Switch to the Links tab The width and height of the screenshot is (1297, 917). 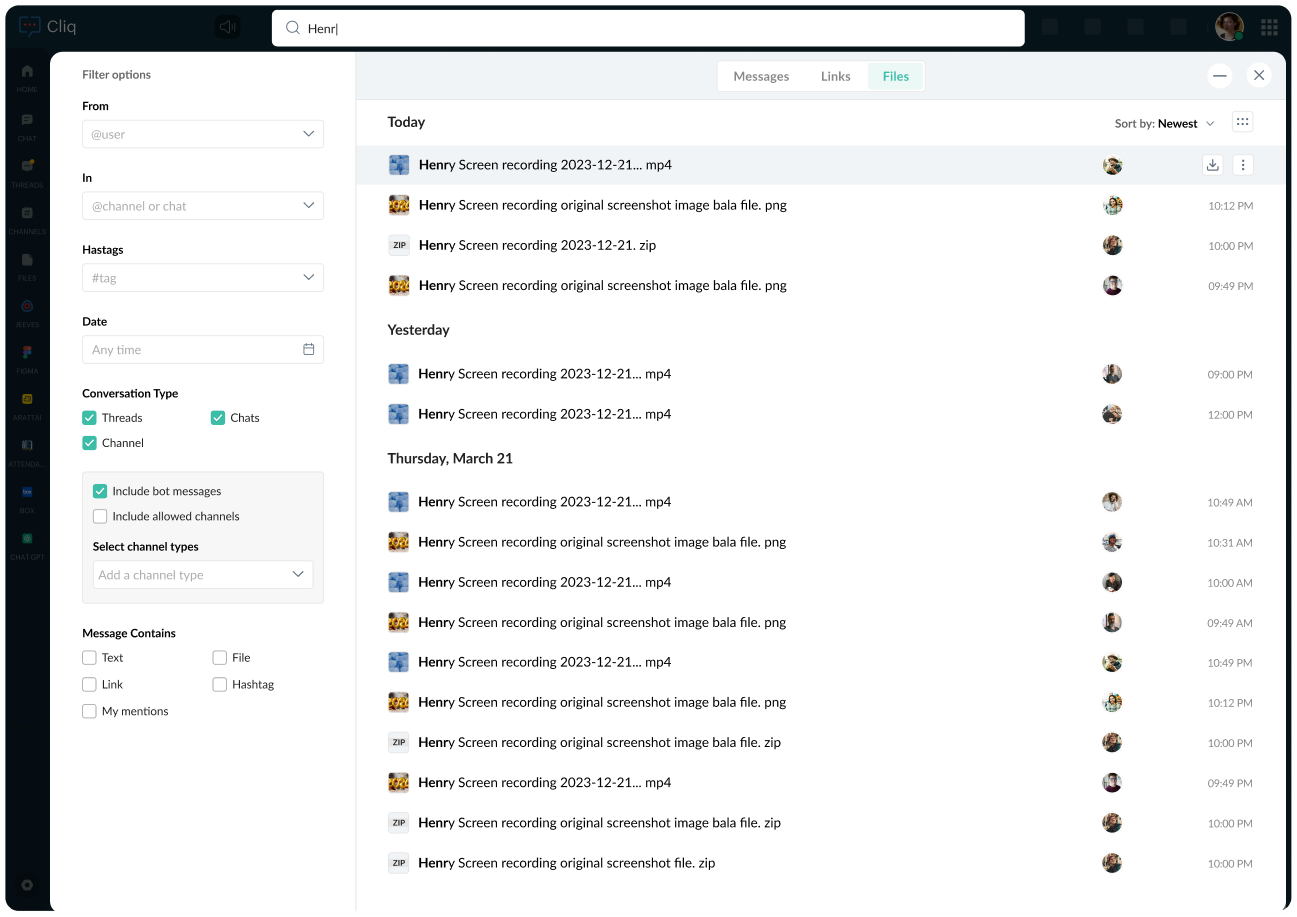(x=835, y=76)
